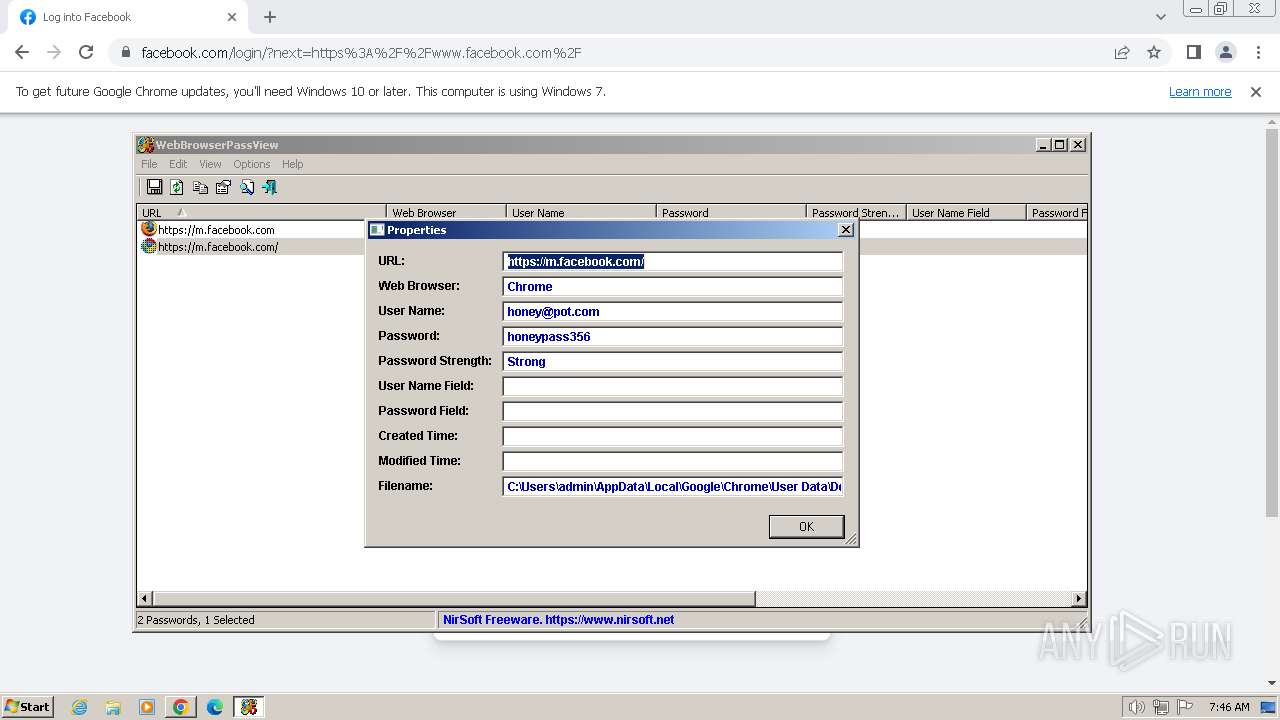Screen dimensions: 1280x720
Task: Open the Chrome profile icon
Action: (1226, 52)
